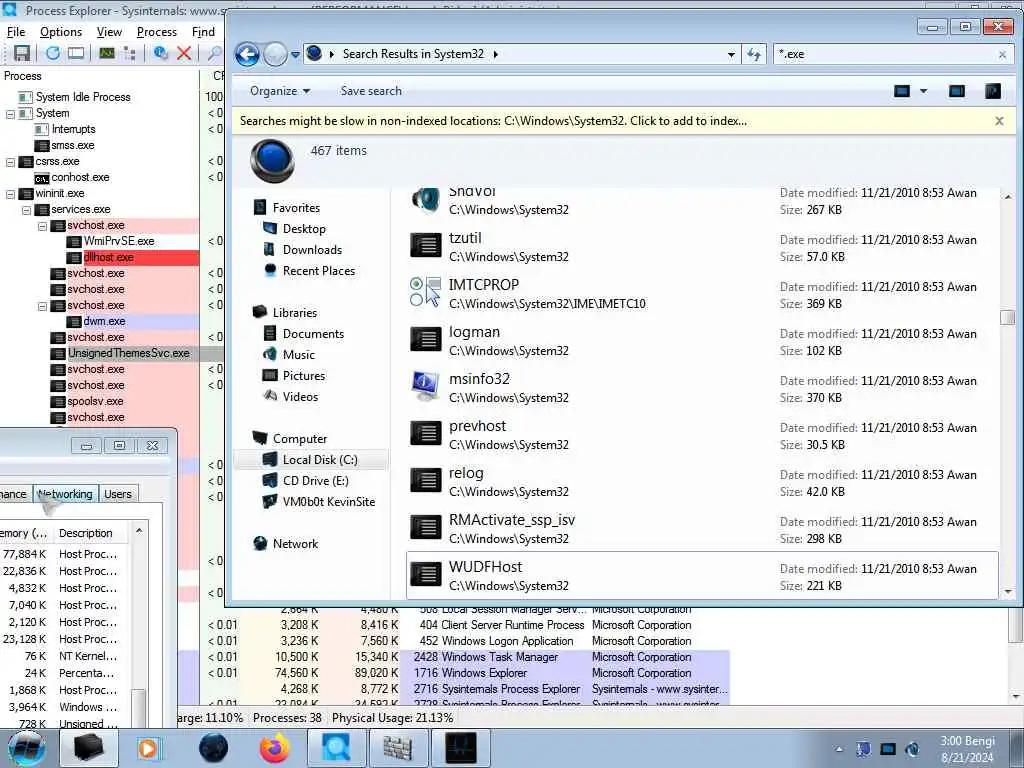Select UnsignedThemesSvc.exe in process tree
The width and height of the screenshot is (1024, 768).
[x=129, y=353]
